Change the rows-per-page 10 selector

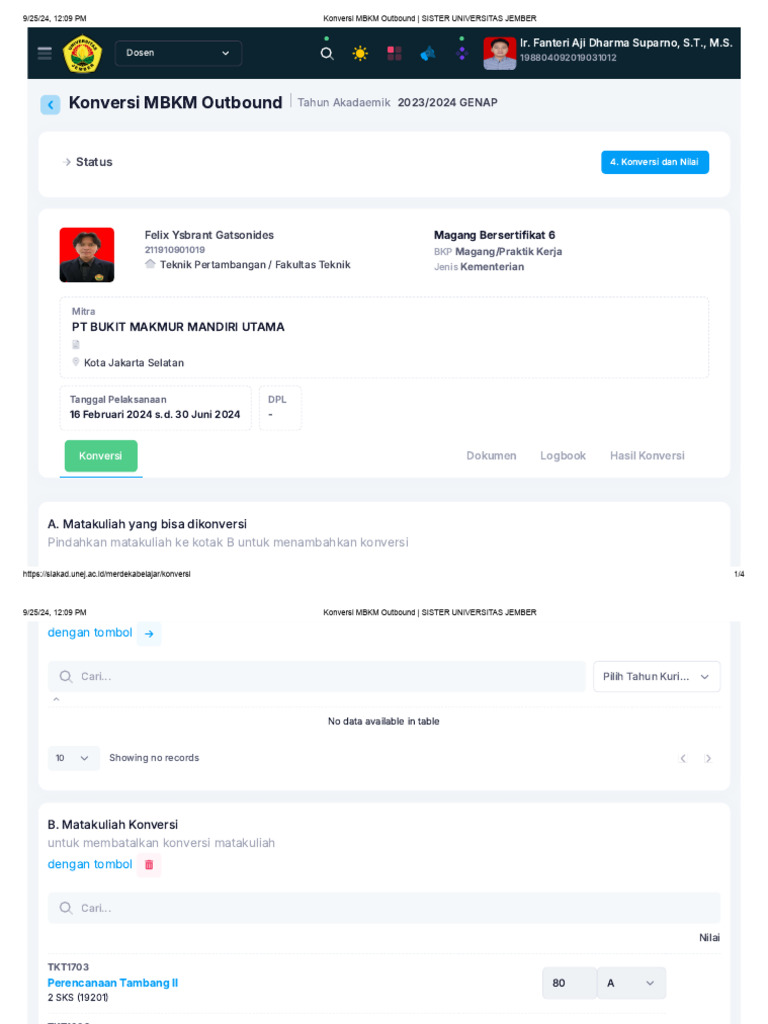click(73, 758)
